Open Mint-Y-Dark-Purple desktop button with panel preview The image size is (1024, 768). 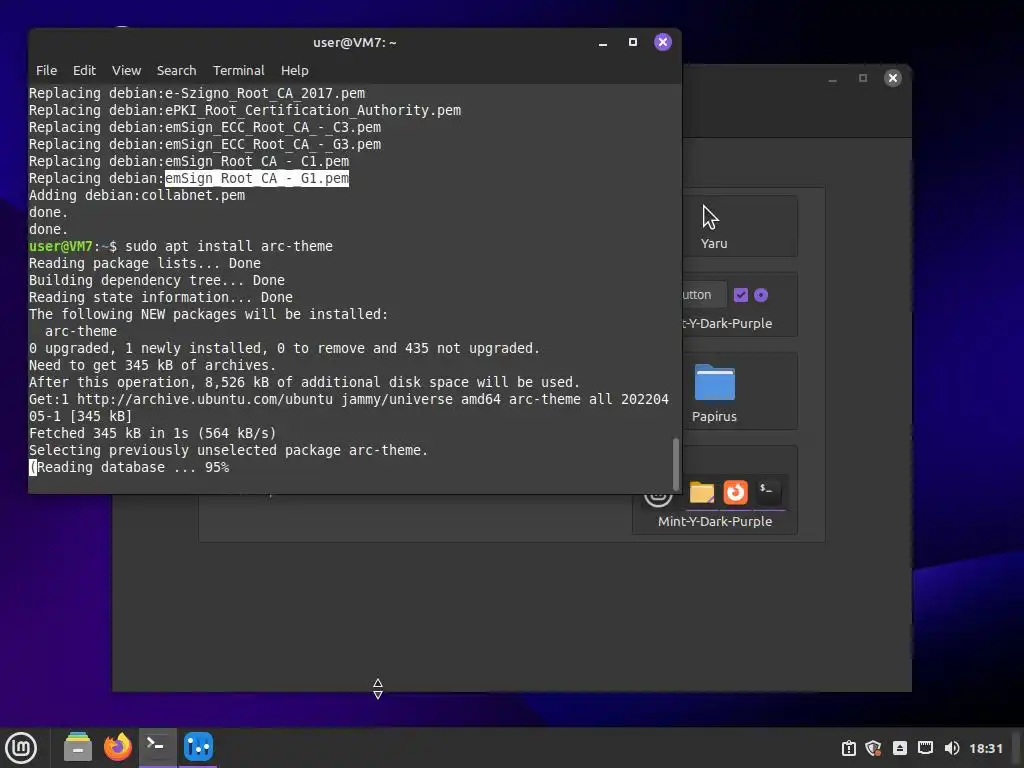click(714, 491)
